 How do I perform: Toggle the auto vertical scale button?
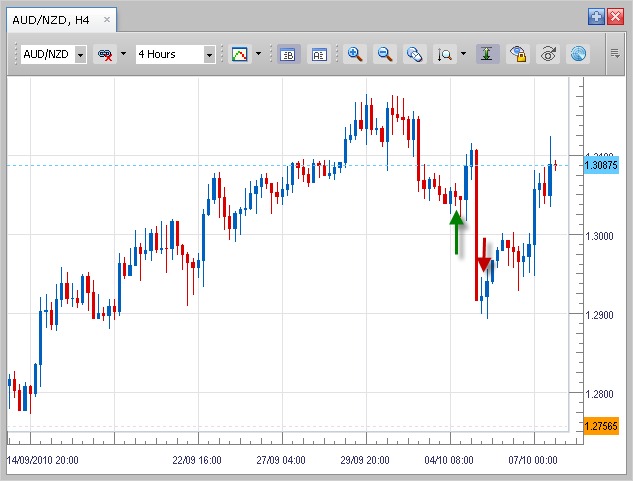[x=487, y=54]
